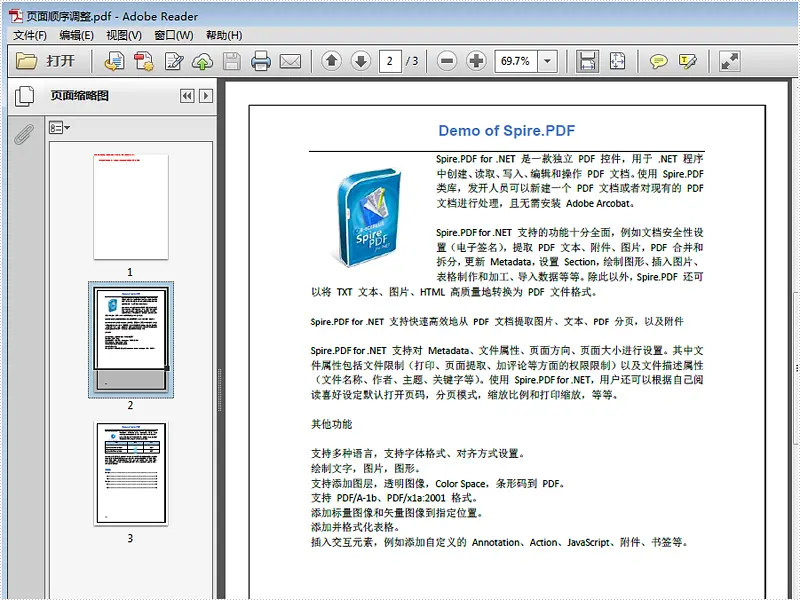The image size is (800, 600).
Task: Toggle single-page fit view mode
Action: (x=616, y=61)
